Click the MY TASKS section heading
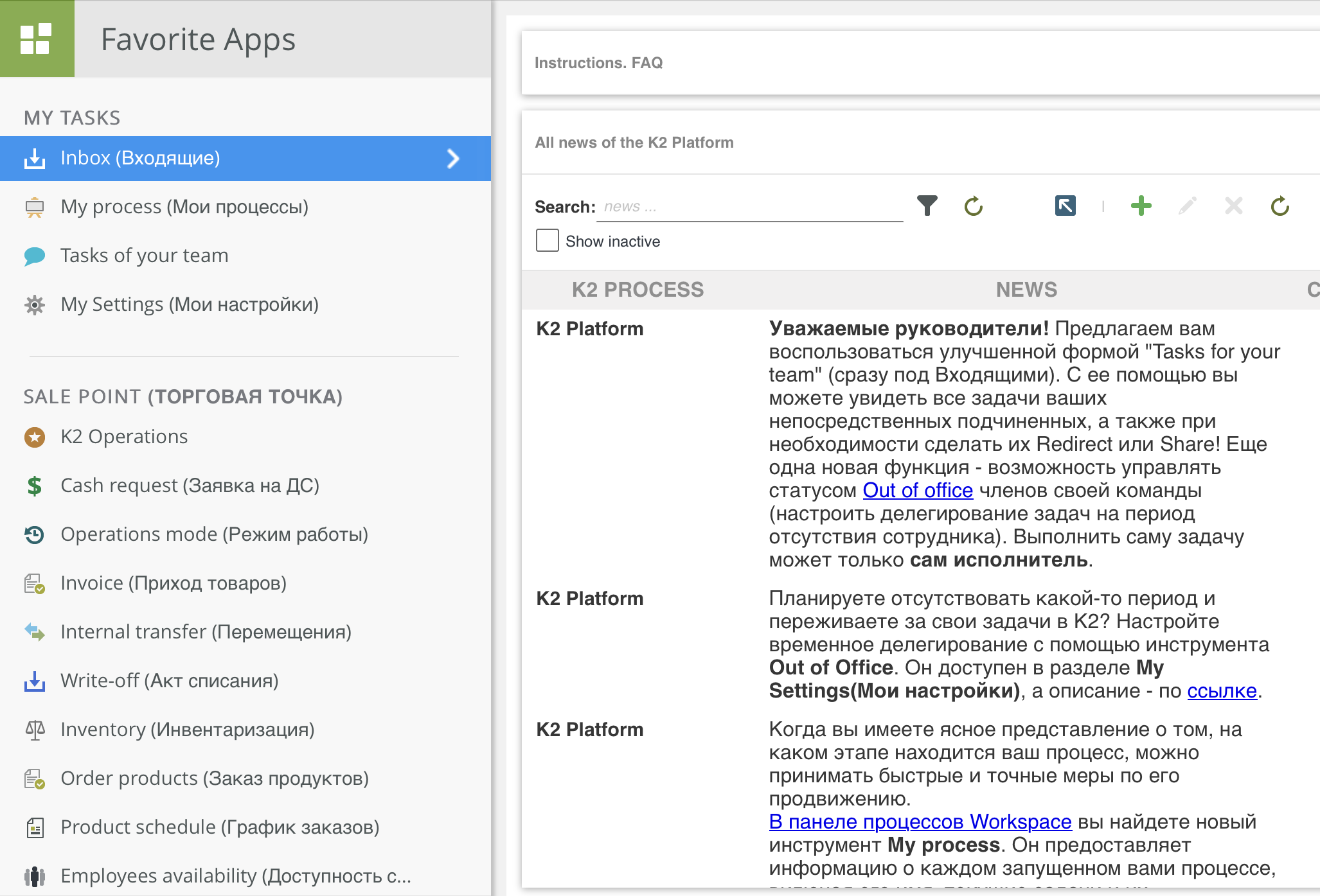 tap(72, 118)
